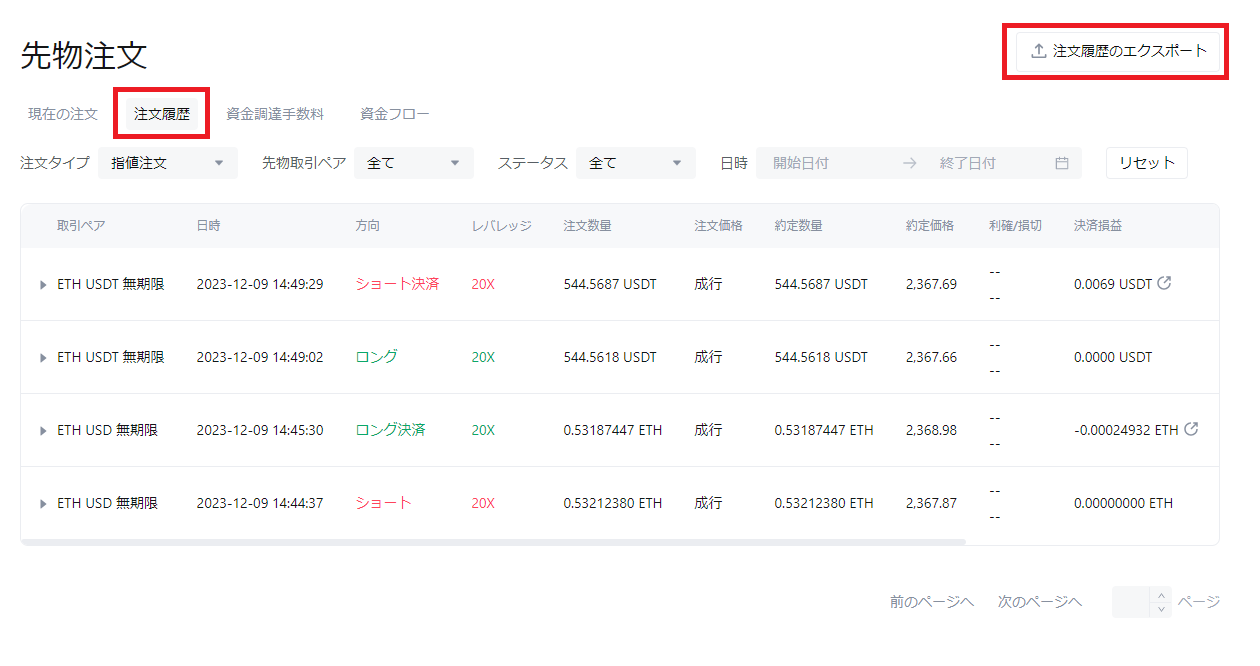
Task: Expand the 14:49:29 ETH USDT order row
Action: (43, 285)
